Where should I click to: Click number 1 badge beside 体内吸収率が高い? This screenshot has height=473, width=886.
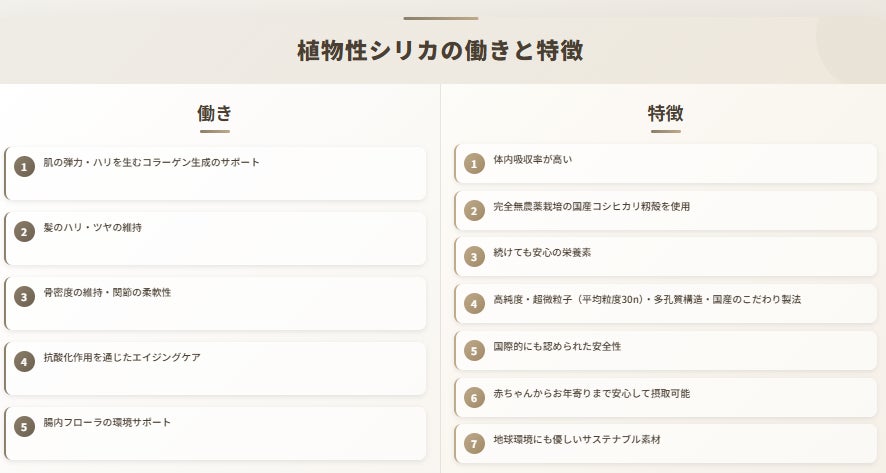pyautogui.click(x=474, y=164)
